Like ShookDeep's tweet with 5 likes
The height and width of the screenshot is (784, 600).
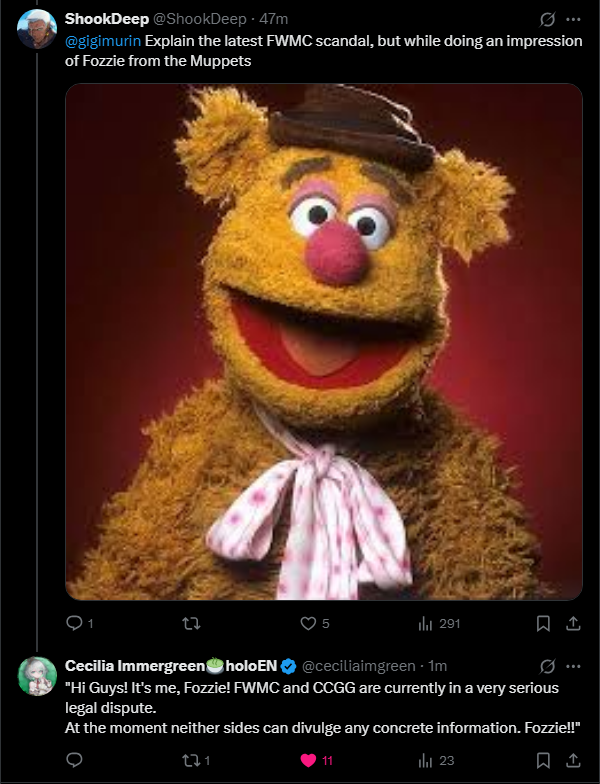coord(309,624)
